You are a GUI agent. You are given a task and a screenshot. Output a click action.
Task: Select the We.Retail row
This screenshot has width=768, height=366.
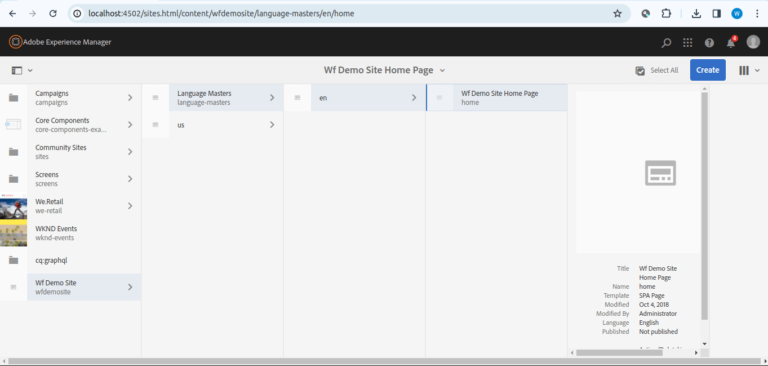point(71,206)
